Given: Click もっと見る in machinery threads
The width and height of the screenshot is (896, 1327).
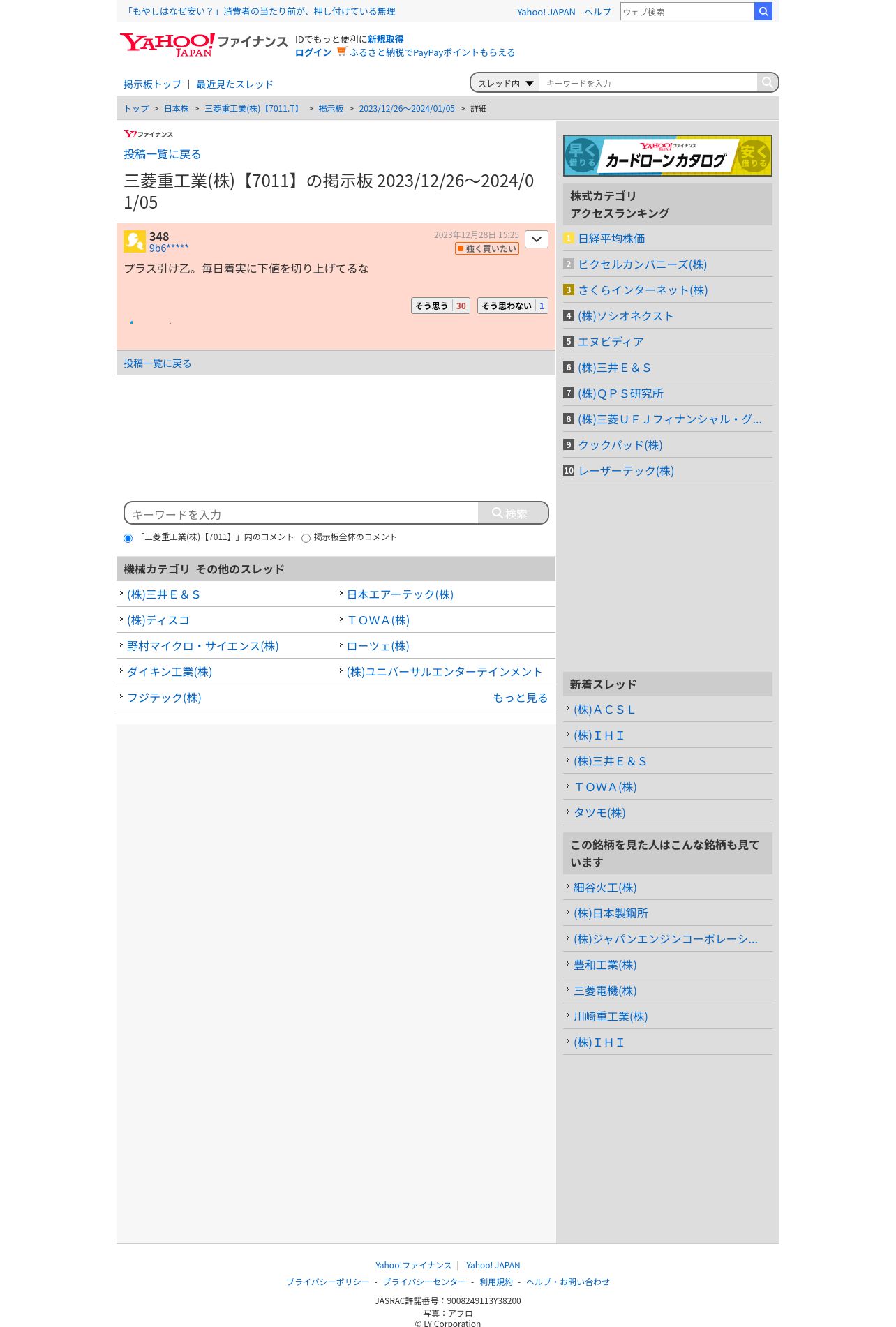Looking at the screenshot, I should [520, 698].
